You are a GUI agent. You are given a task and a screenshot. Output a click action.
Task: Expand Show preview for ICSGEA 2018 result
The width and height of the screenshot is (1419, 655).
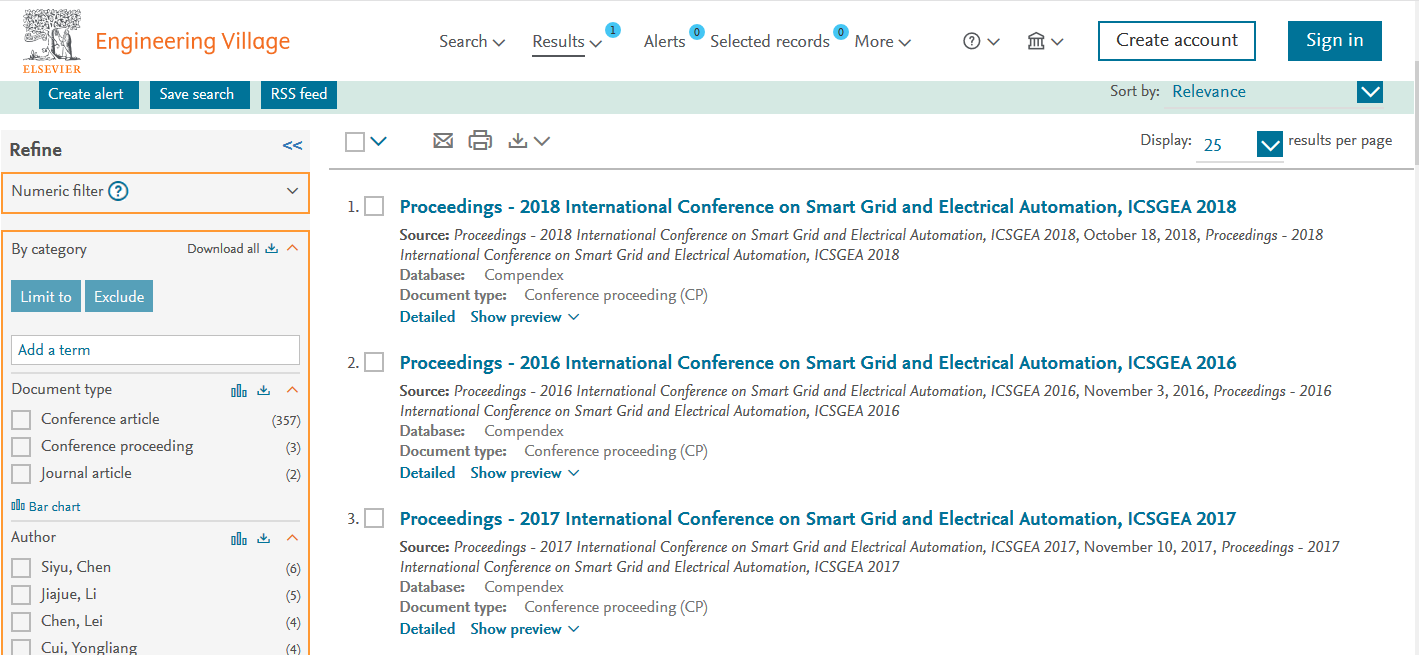pos(525,317)
